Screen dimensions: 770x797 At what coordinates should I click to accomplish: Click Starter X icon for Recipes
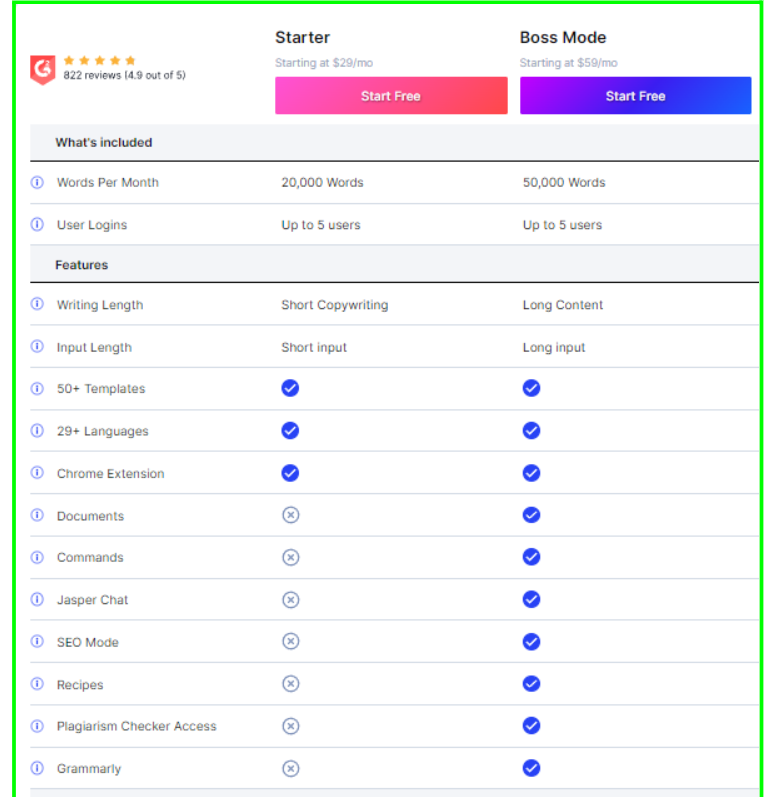click(291, 684)
